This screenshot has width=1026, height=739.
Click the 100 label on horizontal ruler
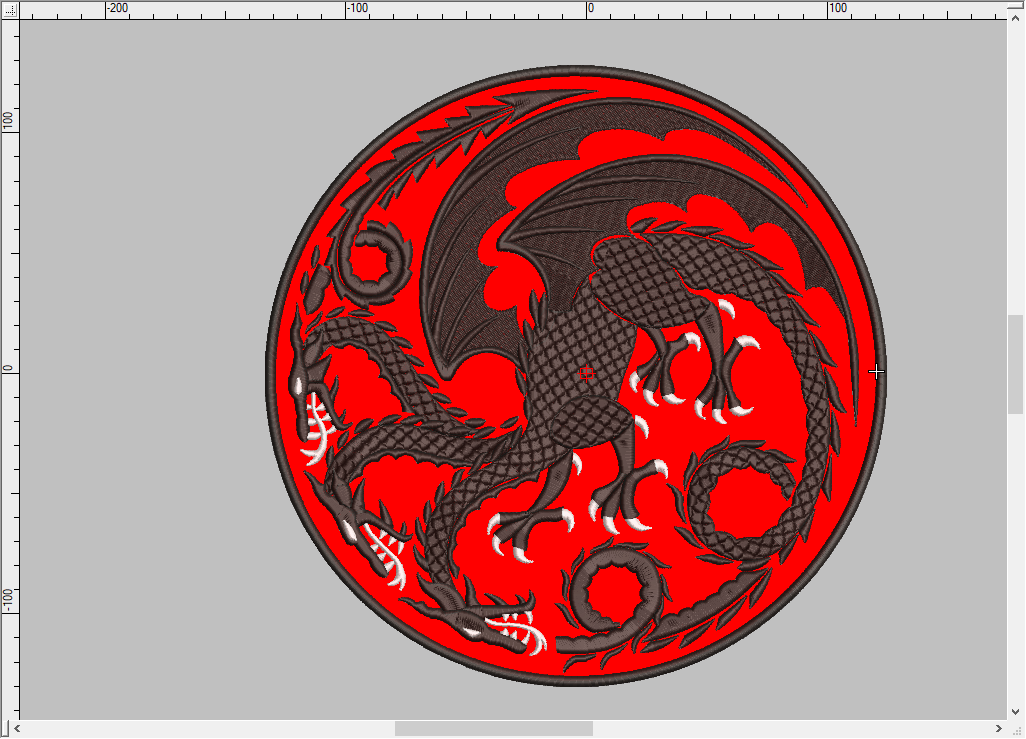[838, 8]
